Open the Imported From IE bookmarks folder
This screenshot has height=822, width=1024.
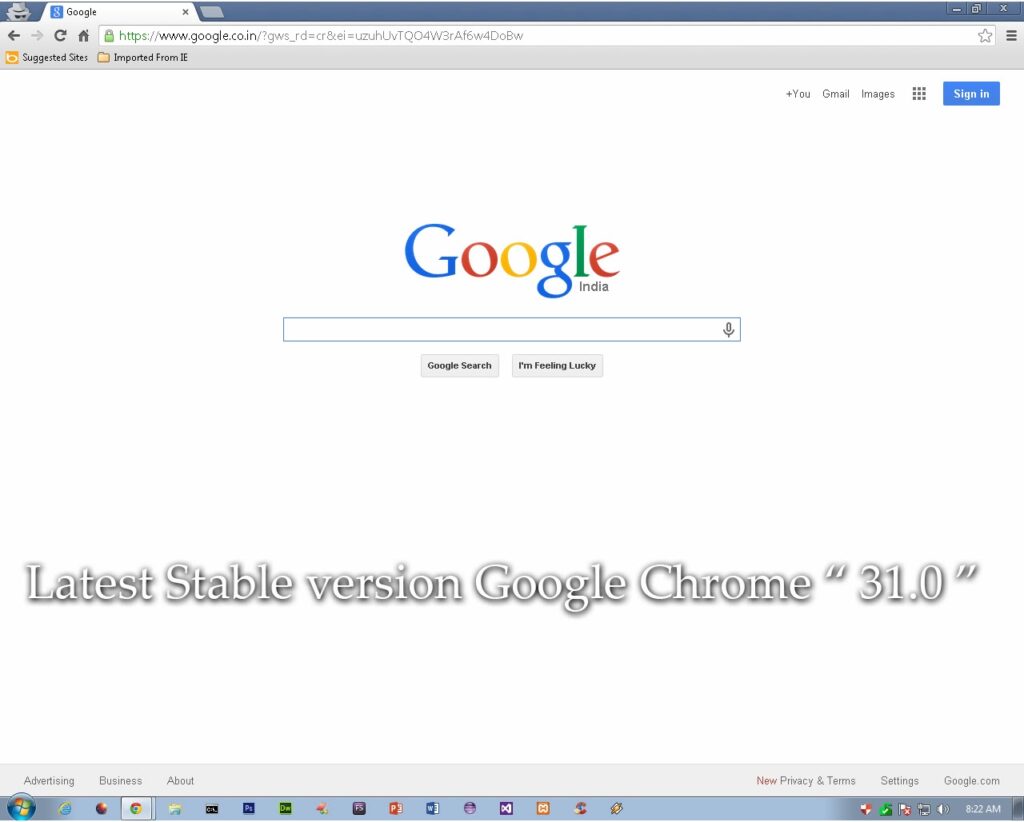(x=142, y=57)
